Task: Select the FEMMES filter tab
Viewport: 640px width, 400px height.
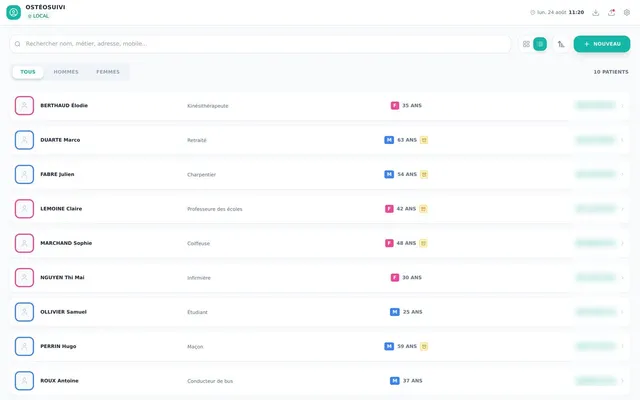Action: (x=108, y=72)
